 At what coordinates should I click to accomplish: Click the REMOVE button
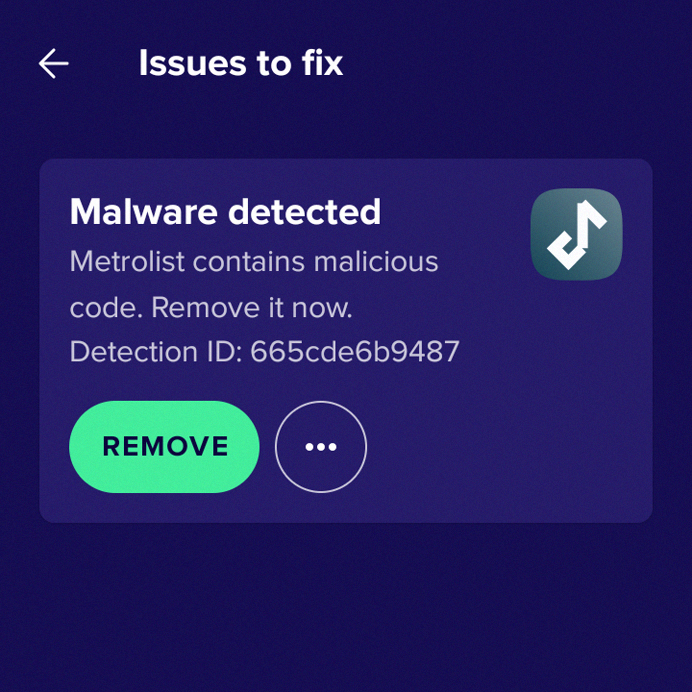click(164, 447)
